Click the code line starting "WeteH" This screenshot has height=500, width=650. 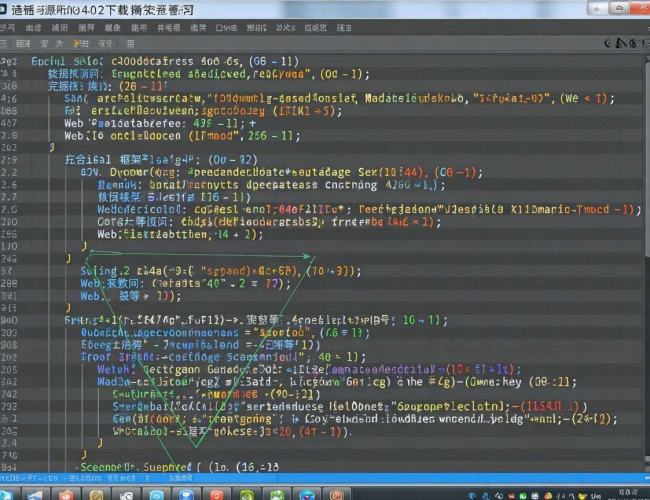(x=309, y=369)
